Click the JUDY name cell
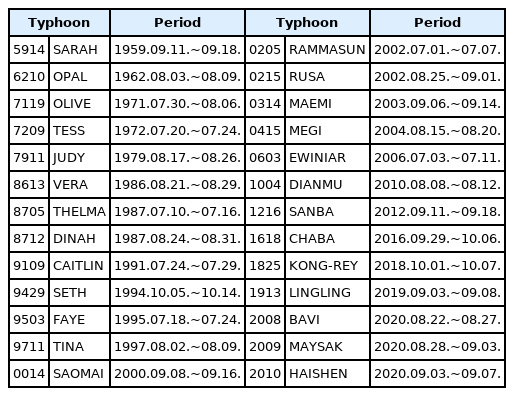514x396 pixels. click(79, 158)
